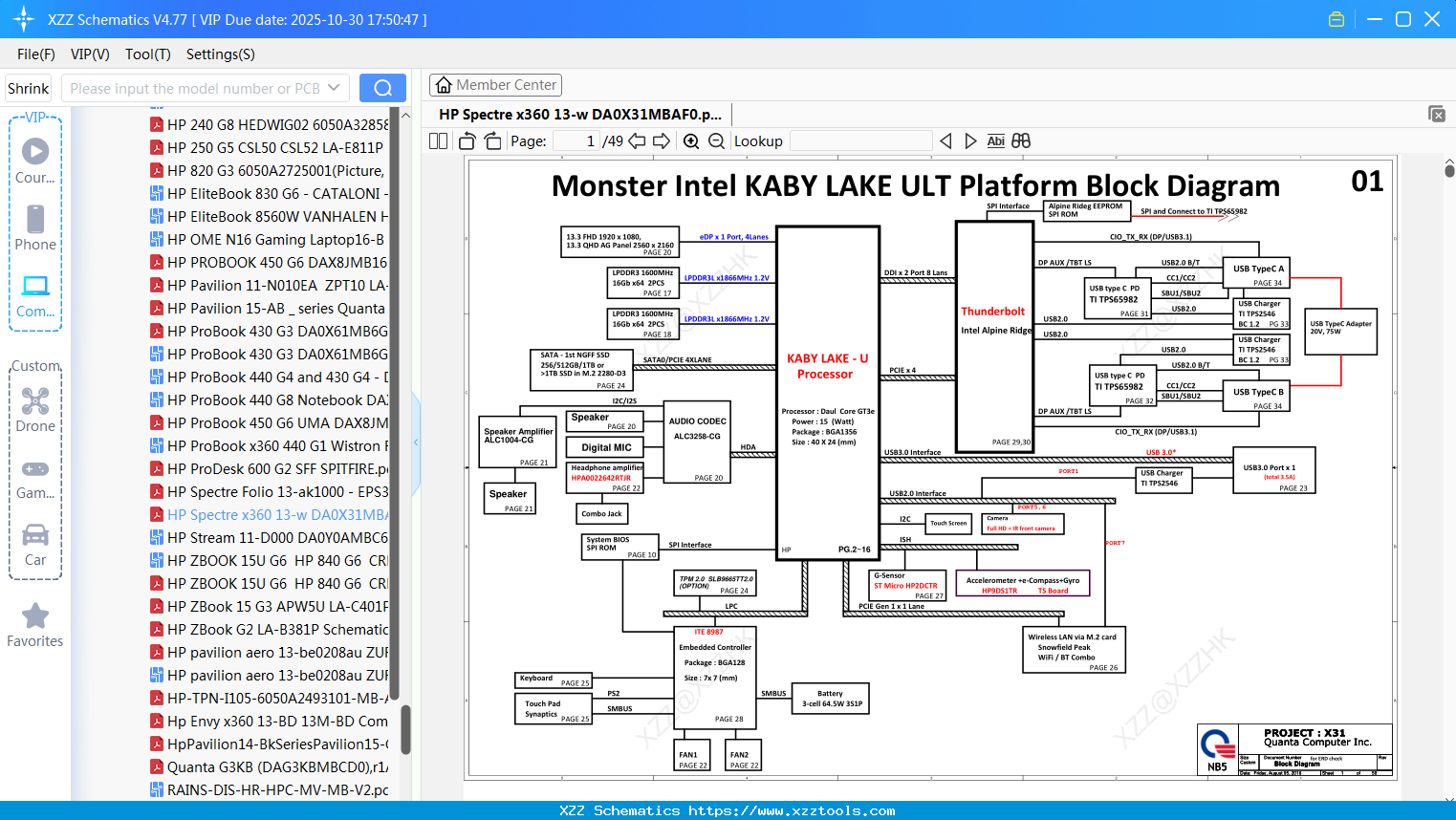Find previous lookup result triangle
The width and height of the screenshot is (1456, 820).
click(945, 140)
